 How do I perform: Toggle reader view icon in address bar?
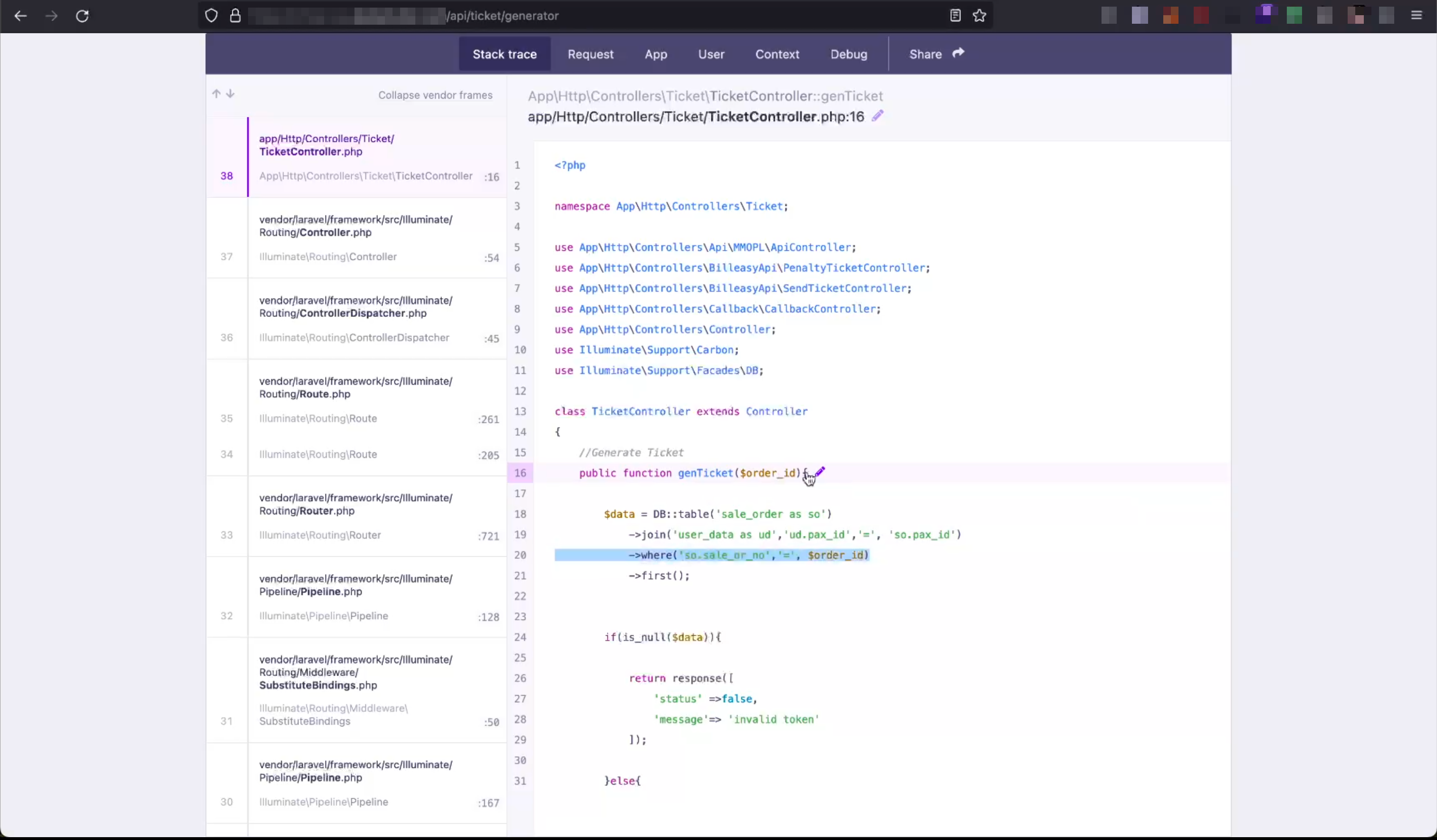[x=955, y=16]
